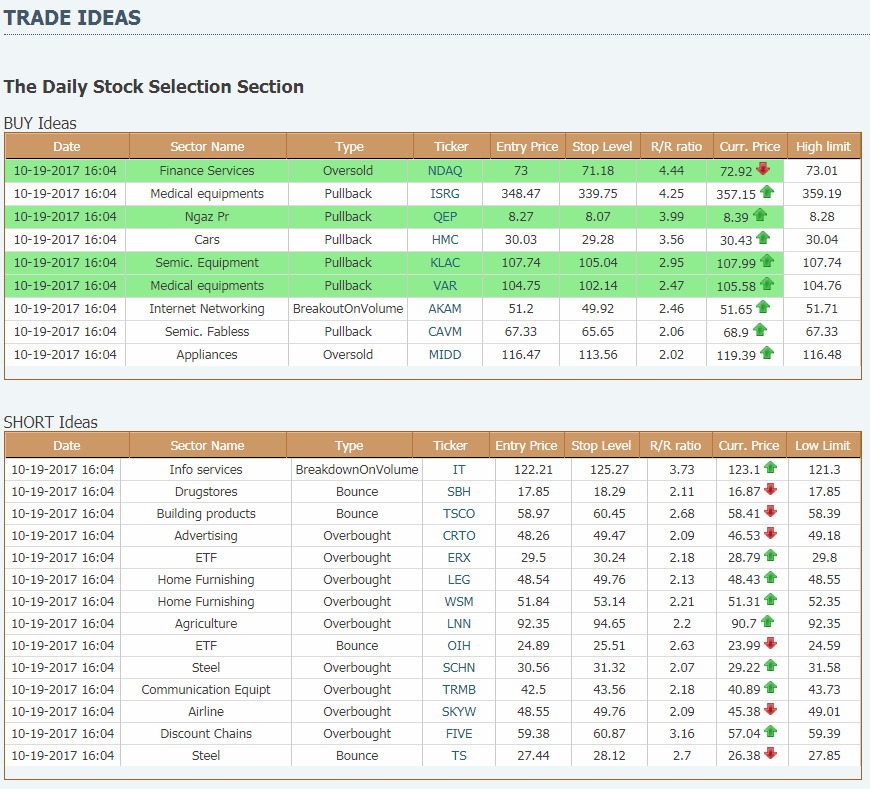
Task: Click the green up arrow in TRMB row
Action: [770, 687]
